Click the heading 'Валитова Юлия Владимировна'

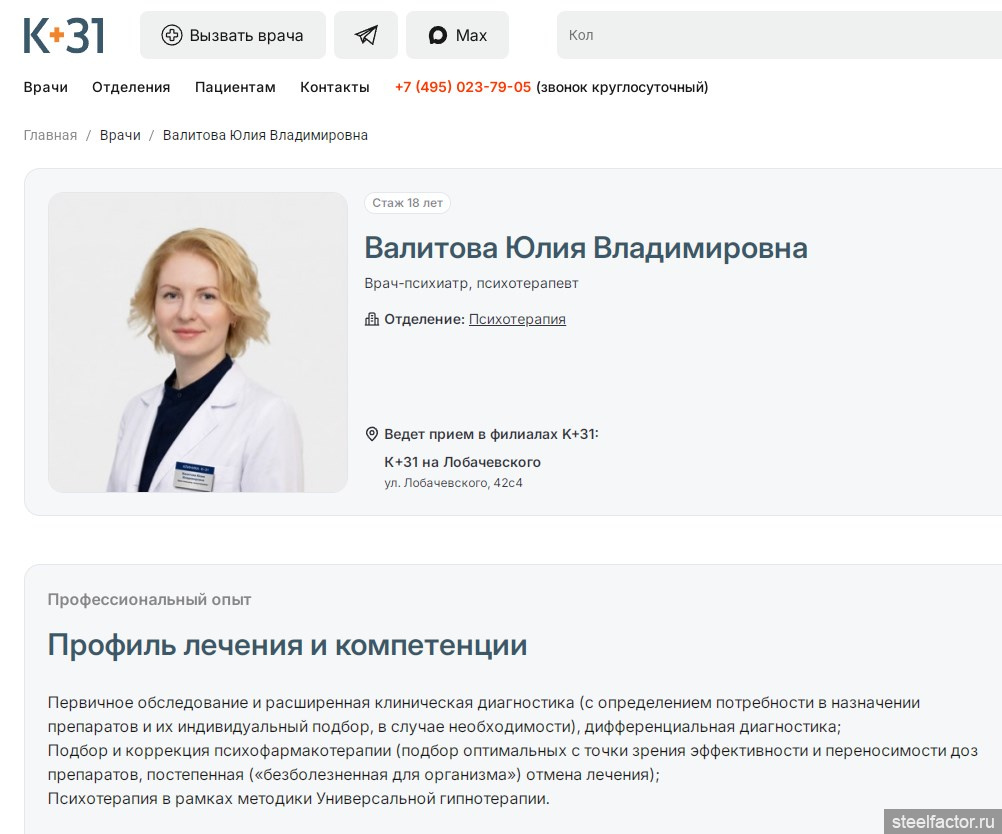(585, 247)
